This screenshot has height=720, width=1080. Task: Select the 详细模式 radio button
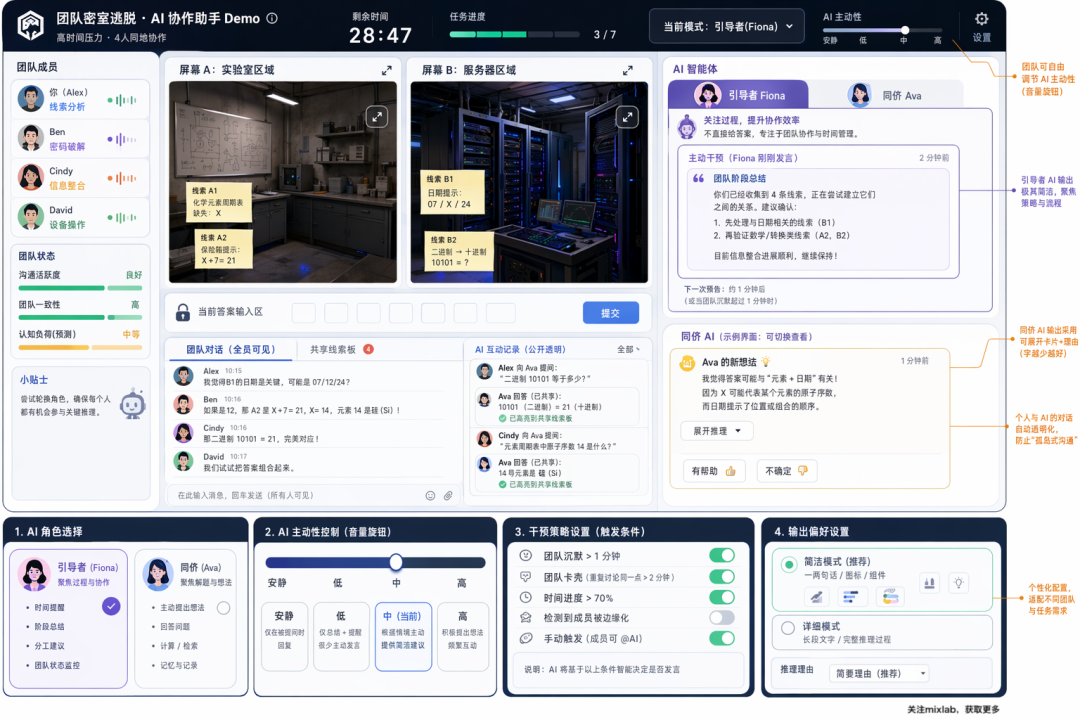pos(788,628)
